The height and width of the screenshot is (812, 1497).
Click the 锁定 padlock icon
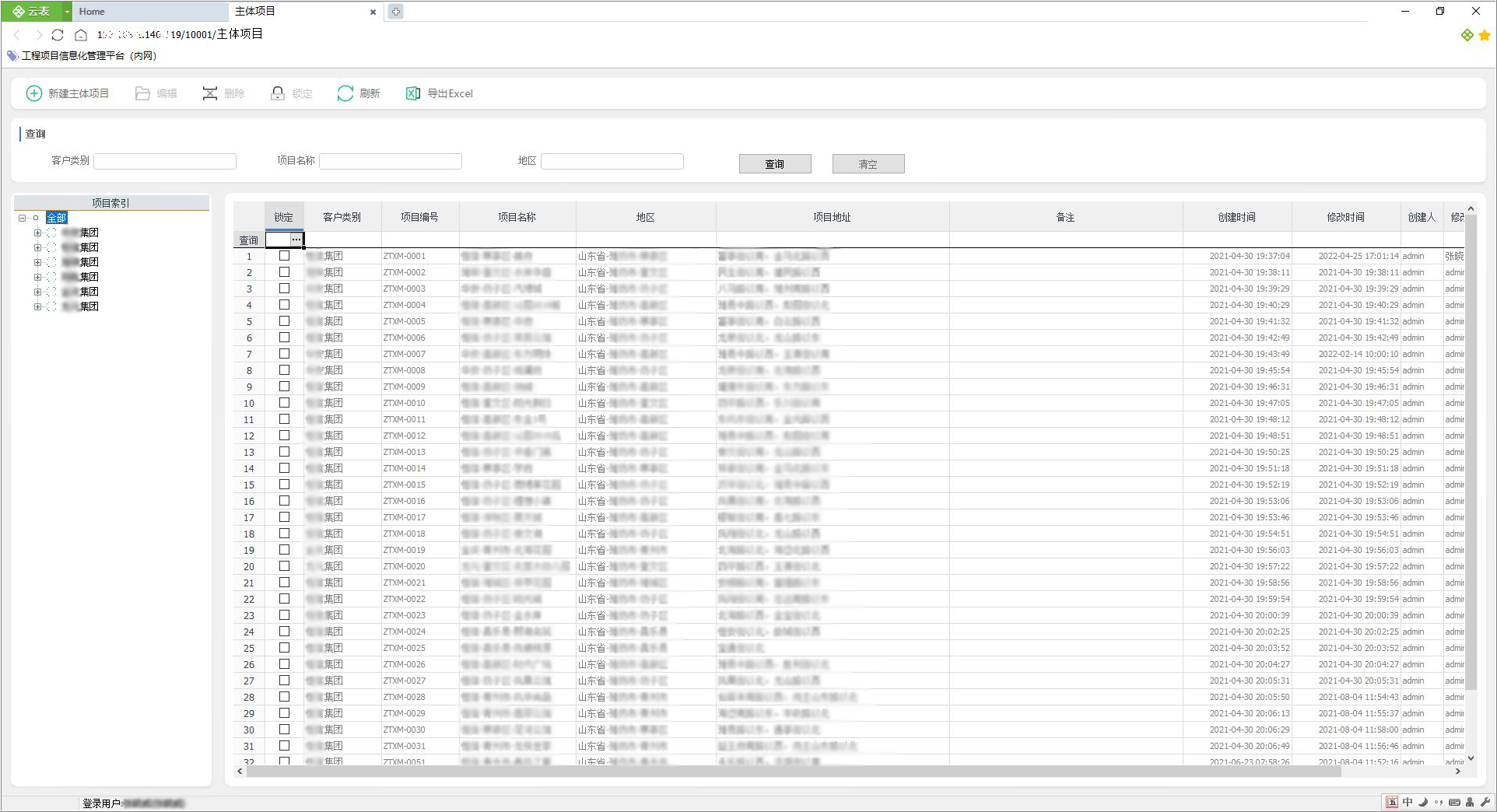(278, 93)
